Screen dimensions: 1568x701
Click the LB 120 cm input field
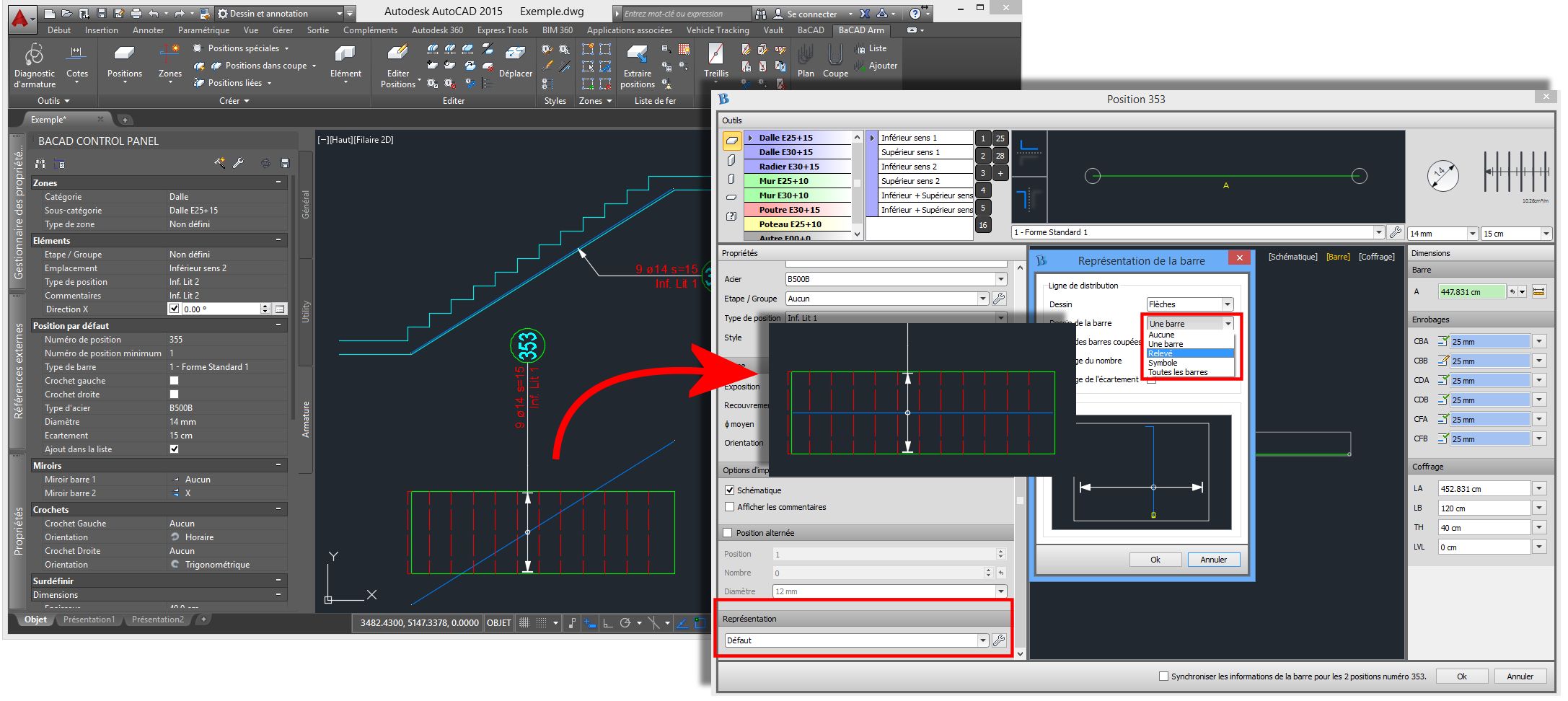1484,508
